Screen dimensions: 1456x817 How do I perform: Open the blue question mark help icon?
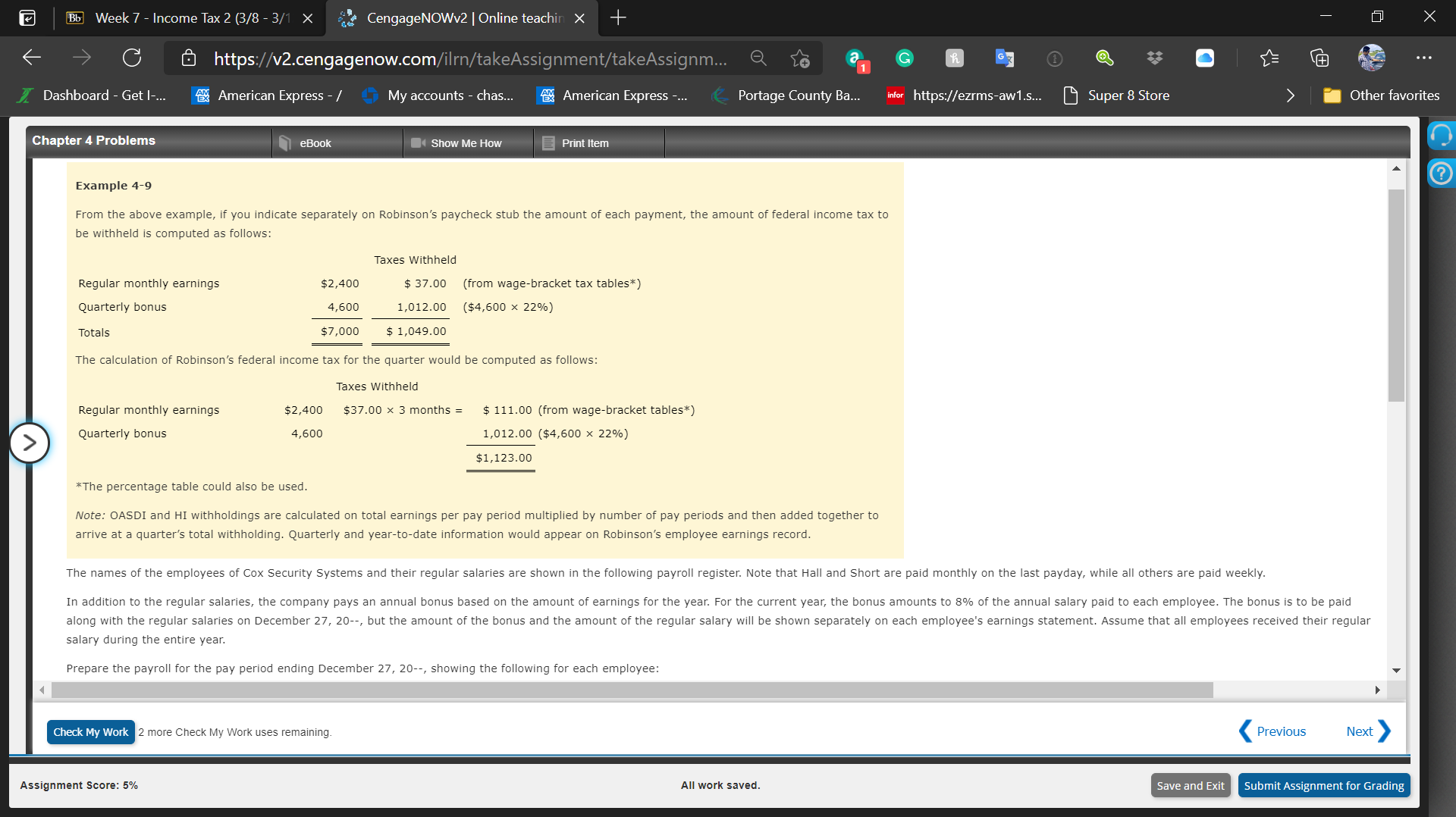1441,174
